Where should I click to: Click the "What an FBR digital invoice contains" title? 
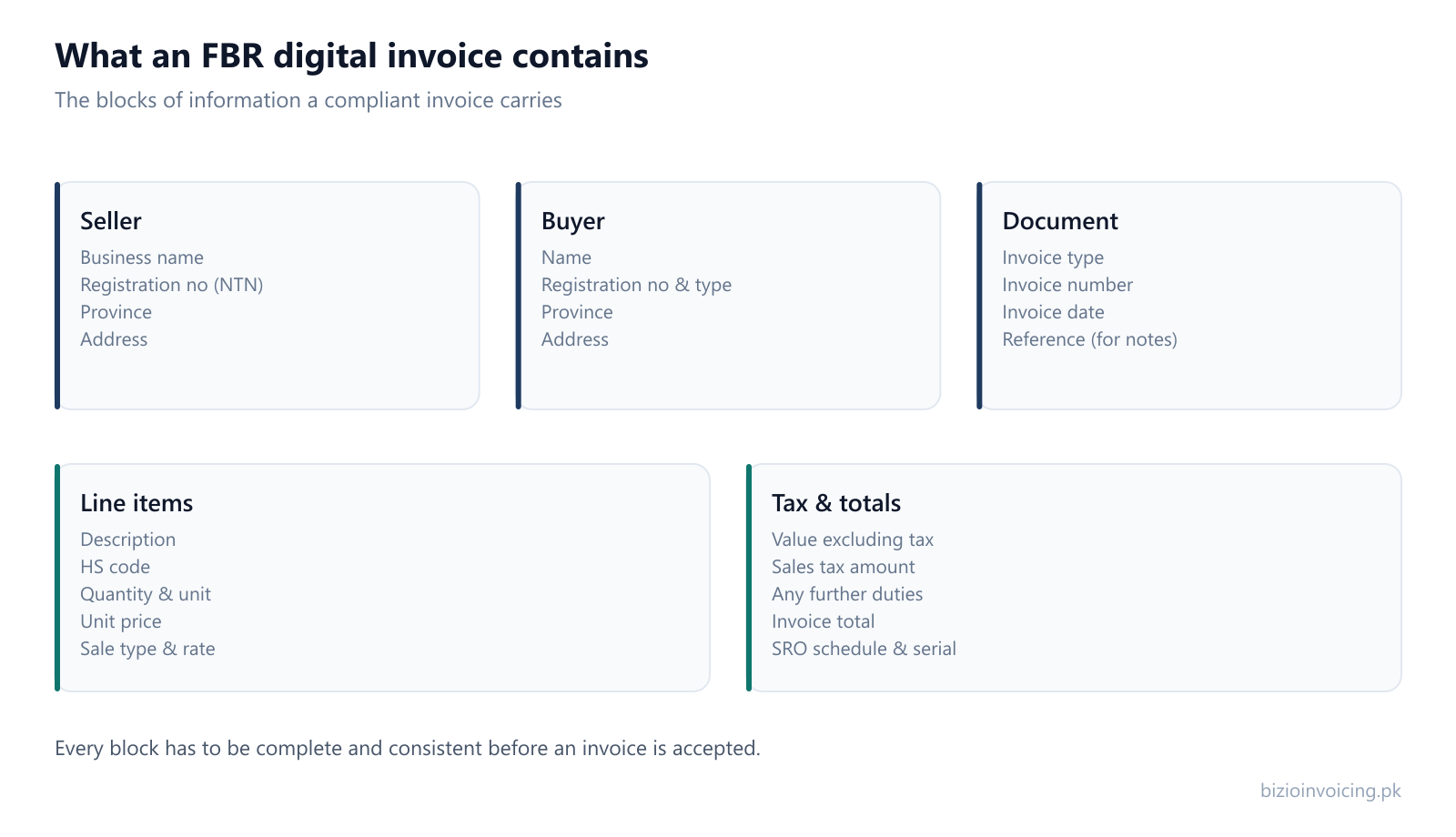[351, 56]
